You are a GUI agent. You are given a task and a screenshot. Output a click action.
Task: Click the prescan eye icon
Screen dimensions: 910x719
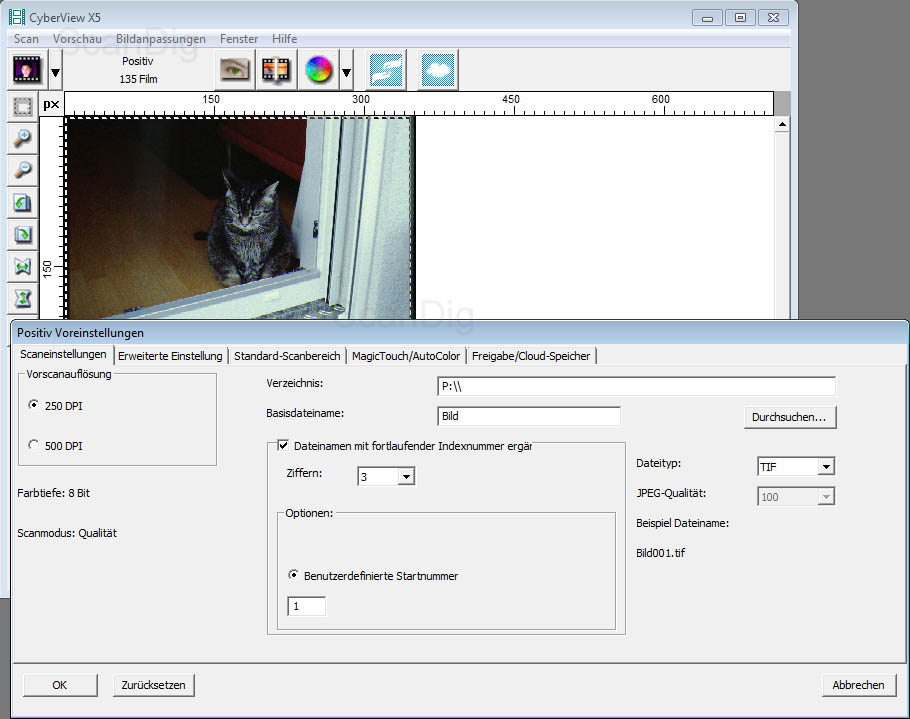pos(234,70)
